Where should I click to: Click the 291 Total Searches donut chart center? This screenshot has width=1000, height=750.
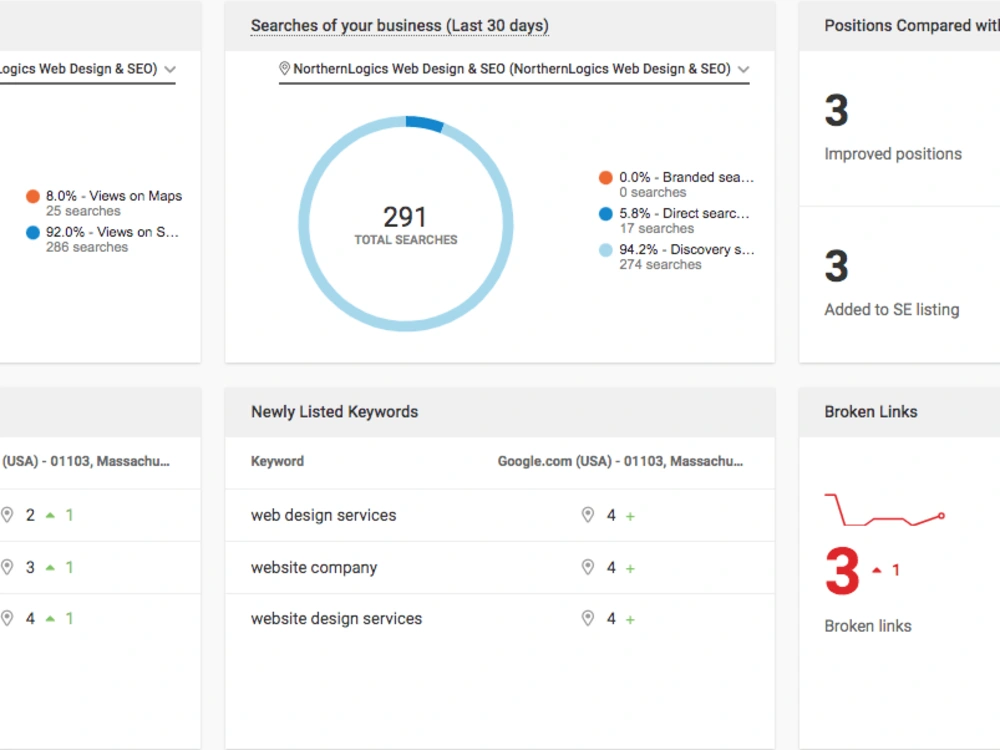pyautogui.click(x=406, y=224)
